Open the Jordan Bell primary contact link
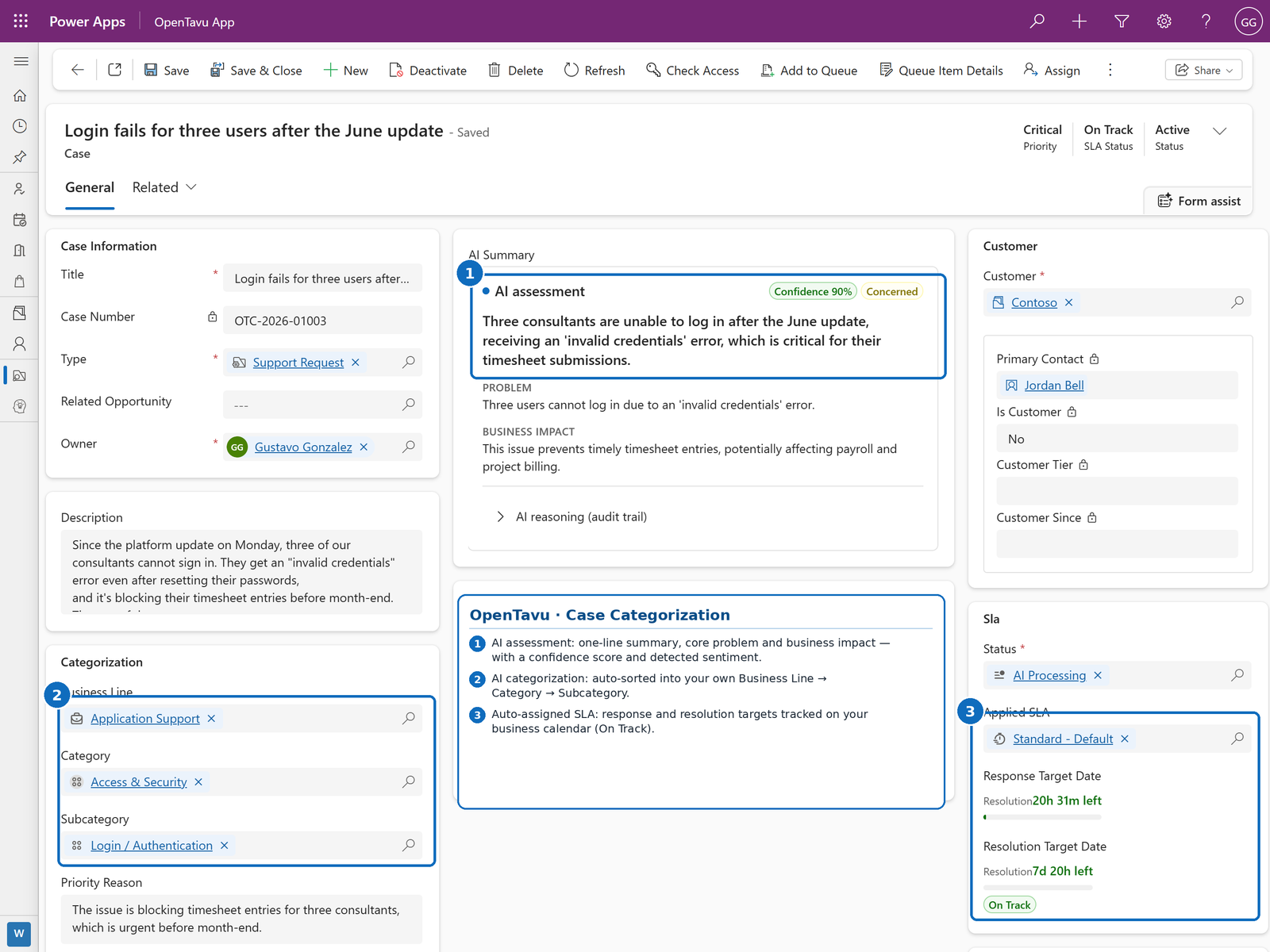Viewport: 1270px width, 952px height. tap(1054, 386)
